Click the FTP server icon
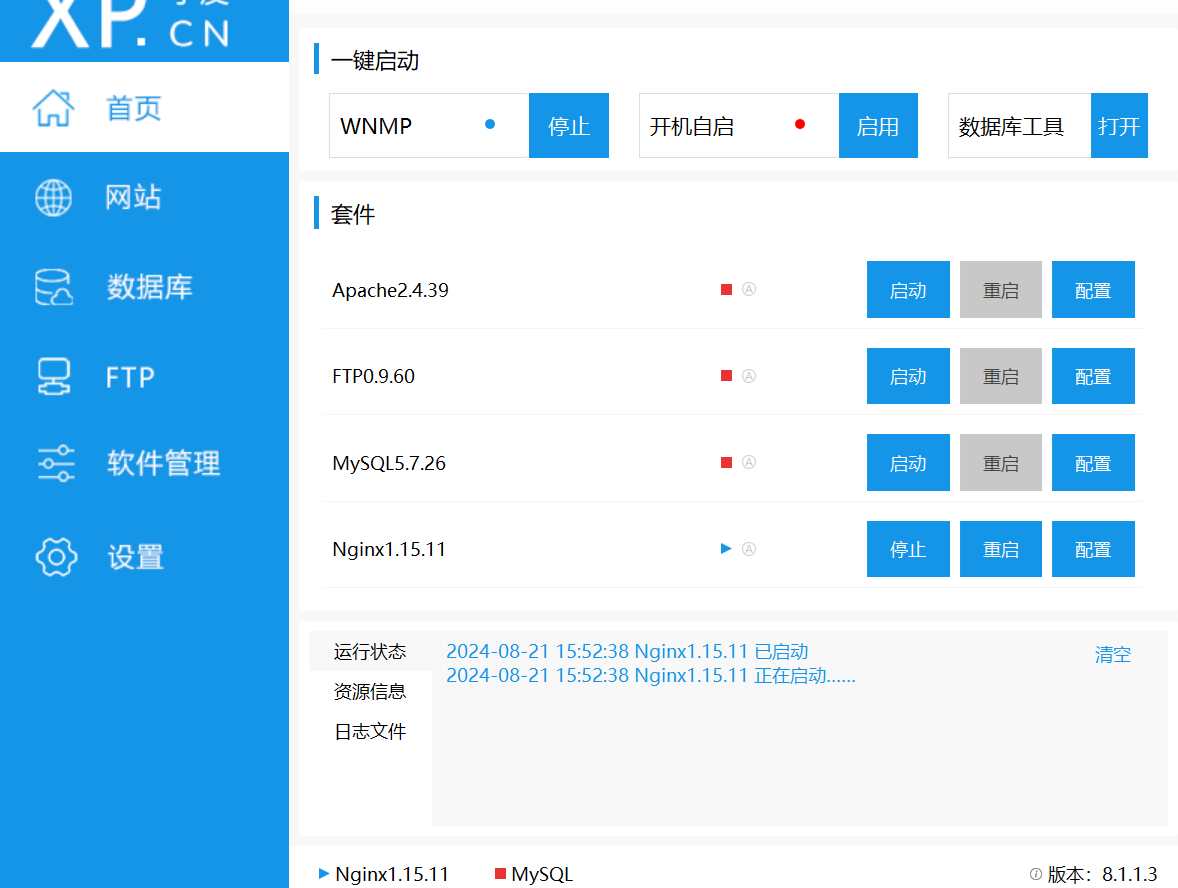The height and width of the screenshot is (888, 1178). point(54,376)
